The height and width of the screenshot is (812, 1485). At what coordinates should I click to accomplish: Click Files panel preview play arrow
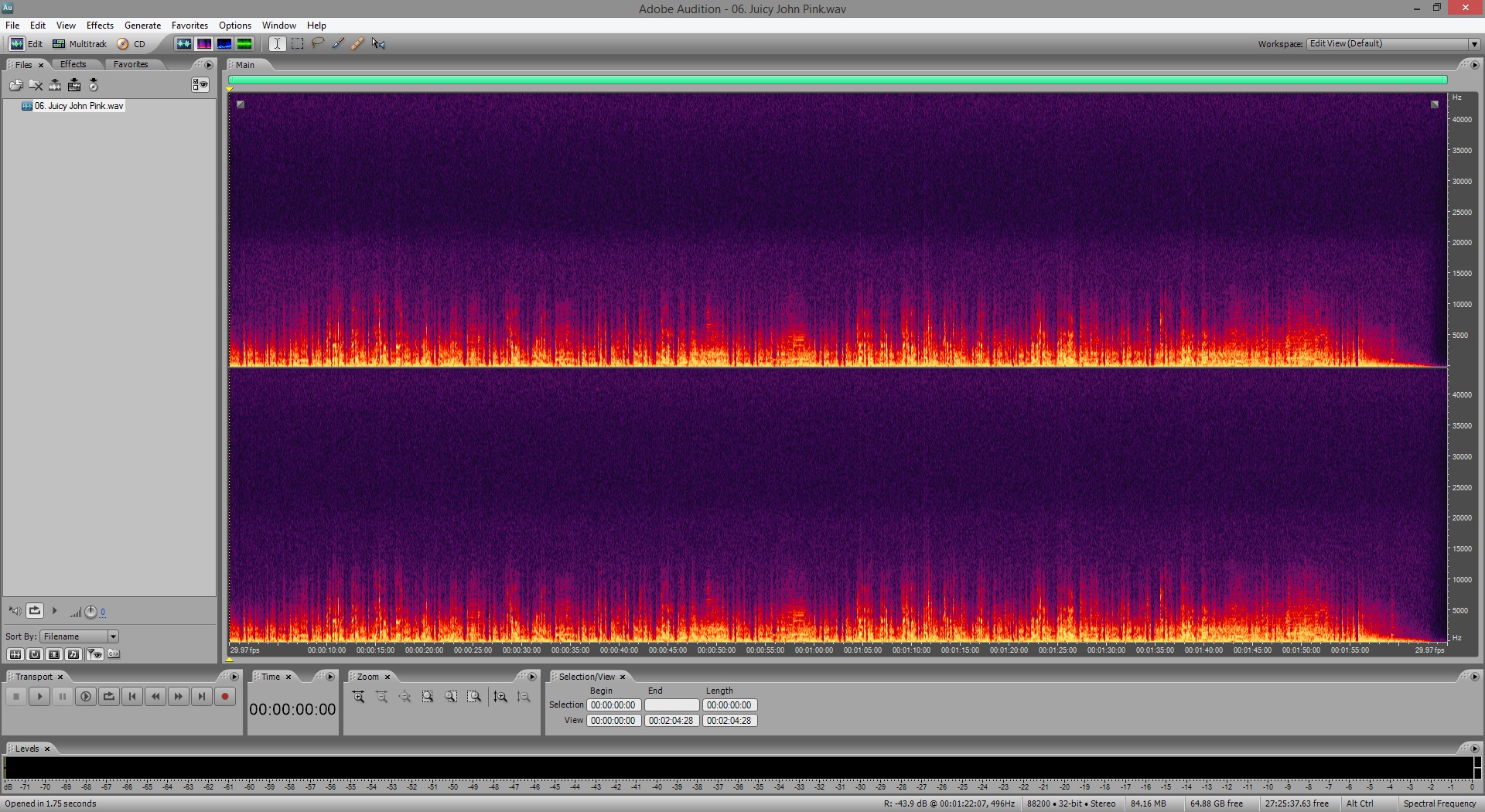coord(54,611)
